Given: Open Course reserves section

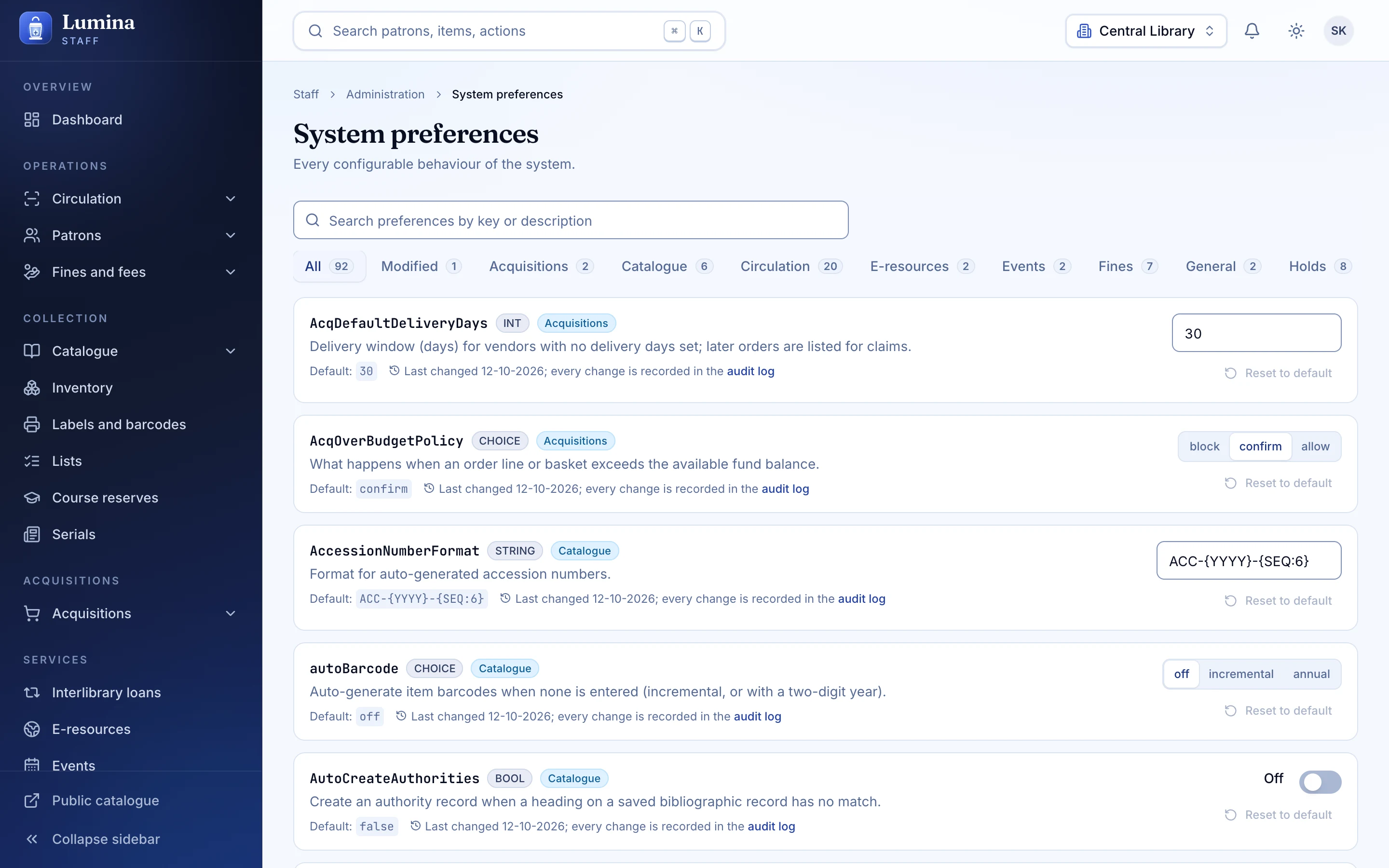Looking at the screenshot, I should [131, 498].
